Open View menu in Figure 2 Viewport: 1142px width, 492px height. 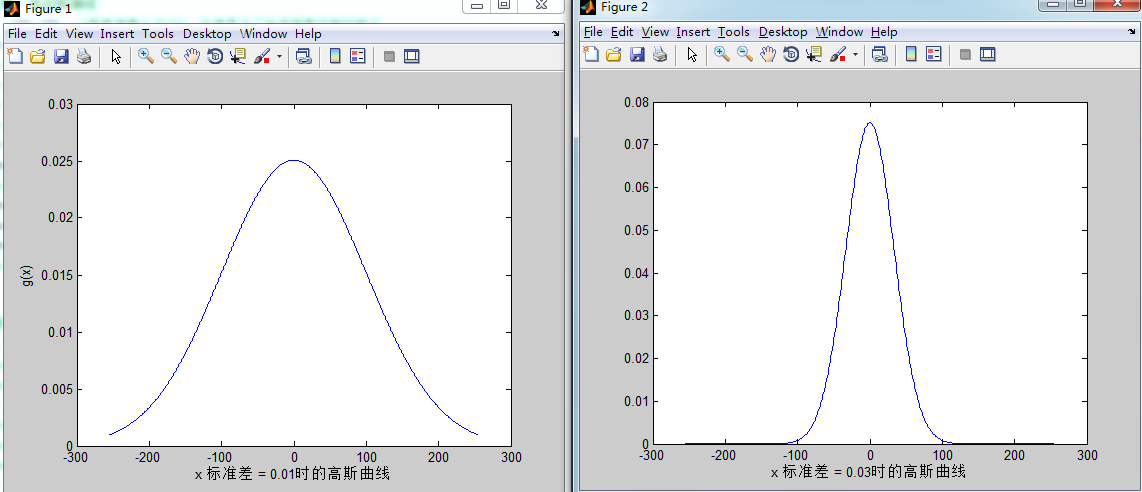(655, 32)
